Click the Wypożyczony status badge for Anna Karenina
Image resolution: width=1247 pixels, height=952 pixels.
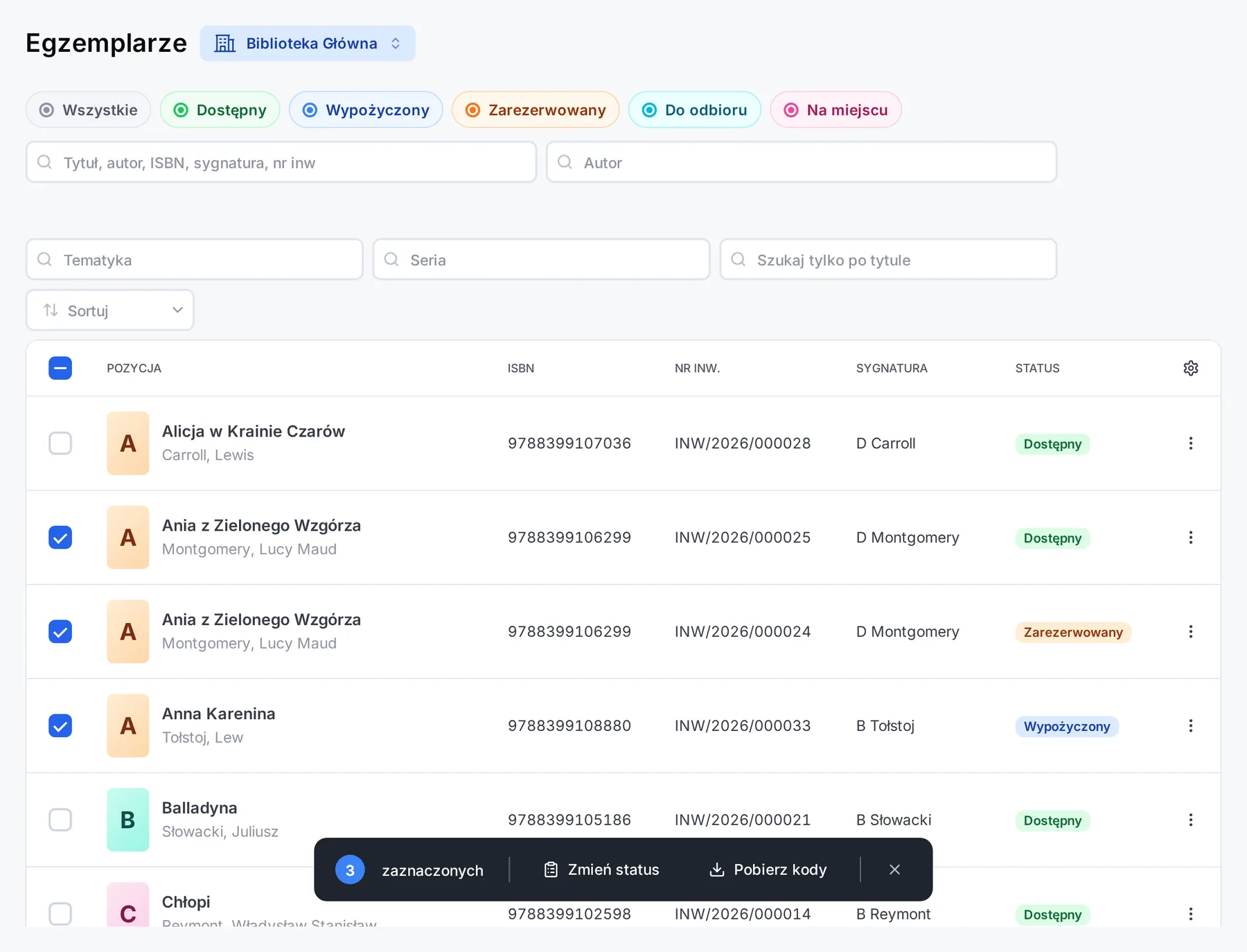1067,727
